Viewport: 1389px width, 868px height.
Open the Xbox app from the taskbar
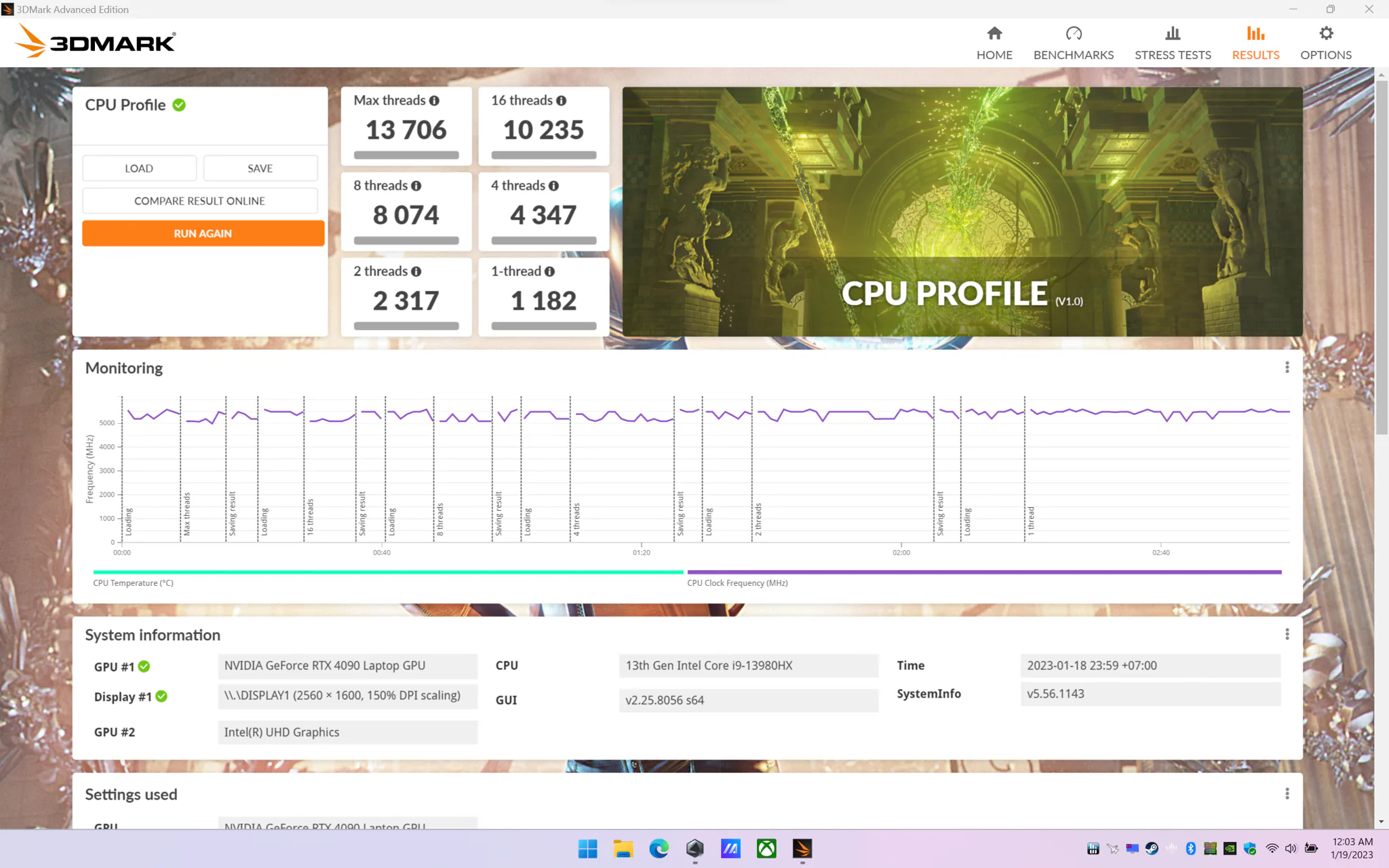(x=766, y=848)
